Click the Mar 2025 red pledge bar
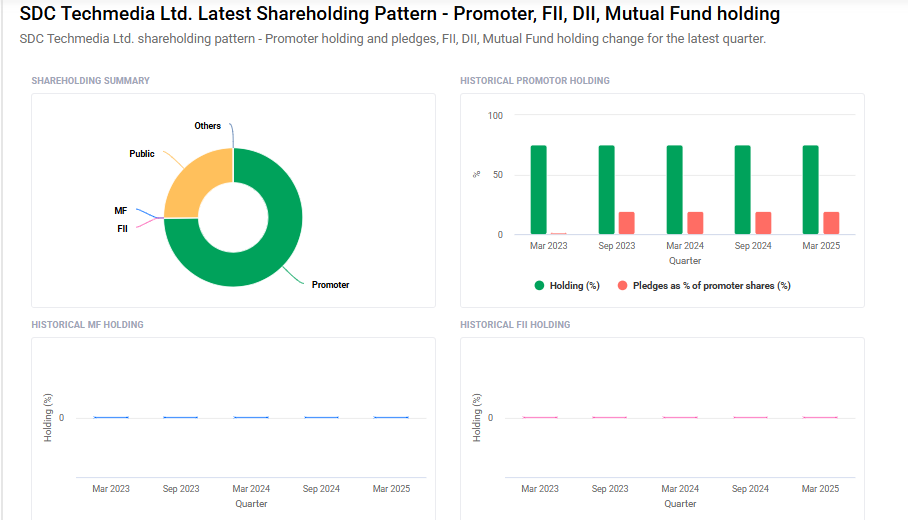The width and height of the screenshot is (908, 520). click(x=831, y=223)
